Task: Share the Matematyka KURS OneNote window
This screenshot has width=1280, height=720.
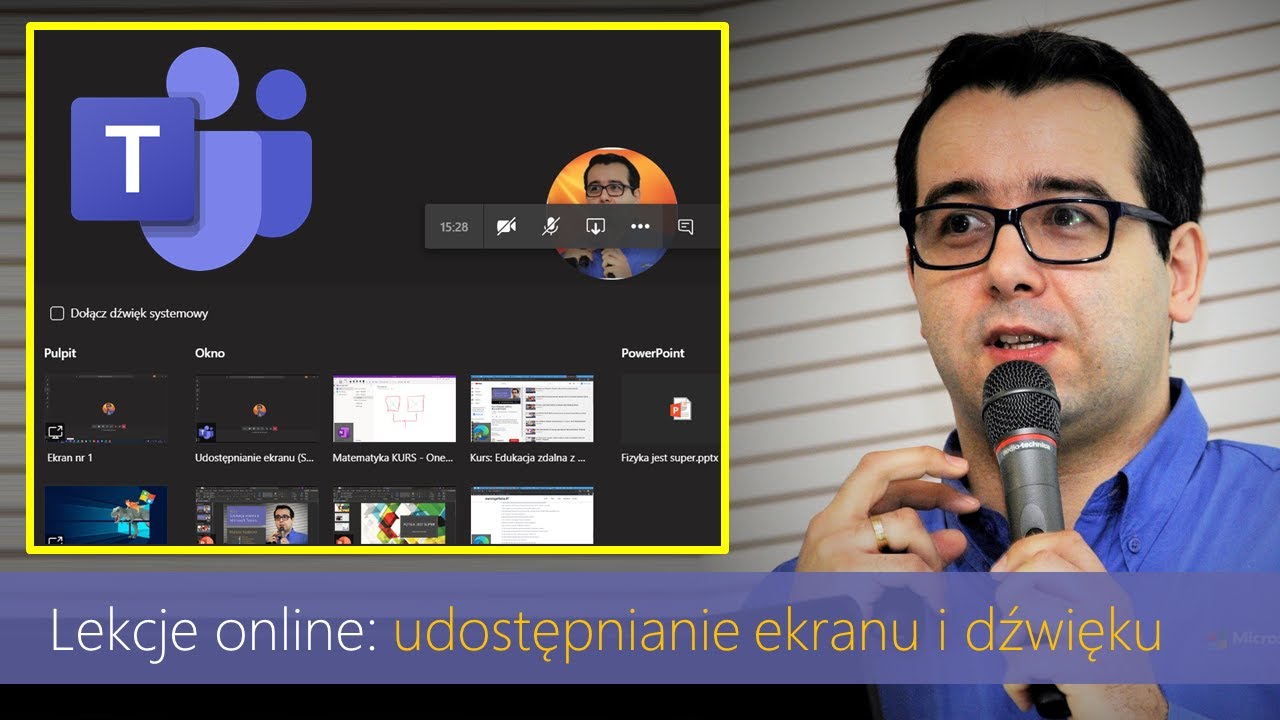Action: coord(394,409)
